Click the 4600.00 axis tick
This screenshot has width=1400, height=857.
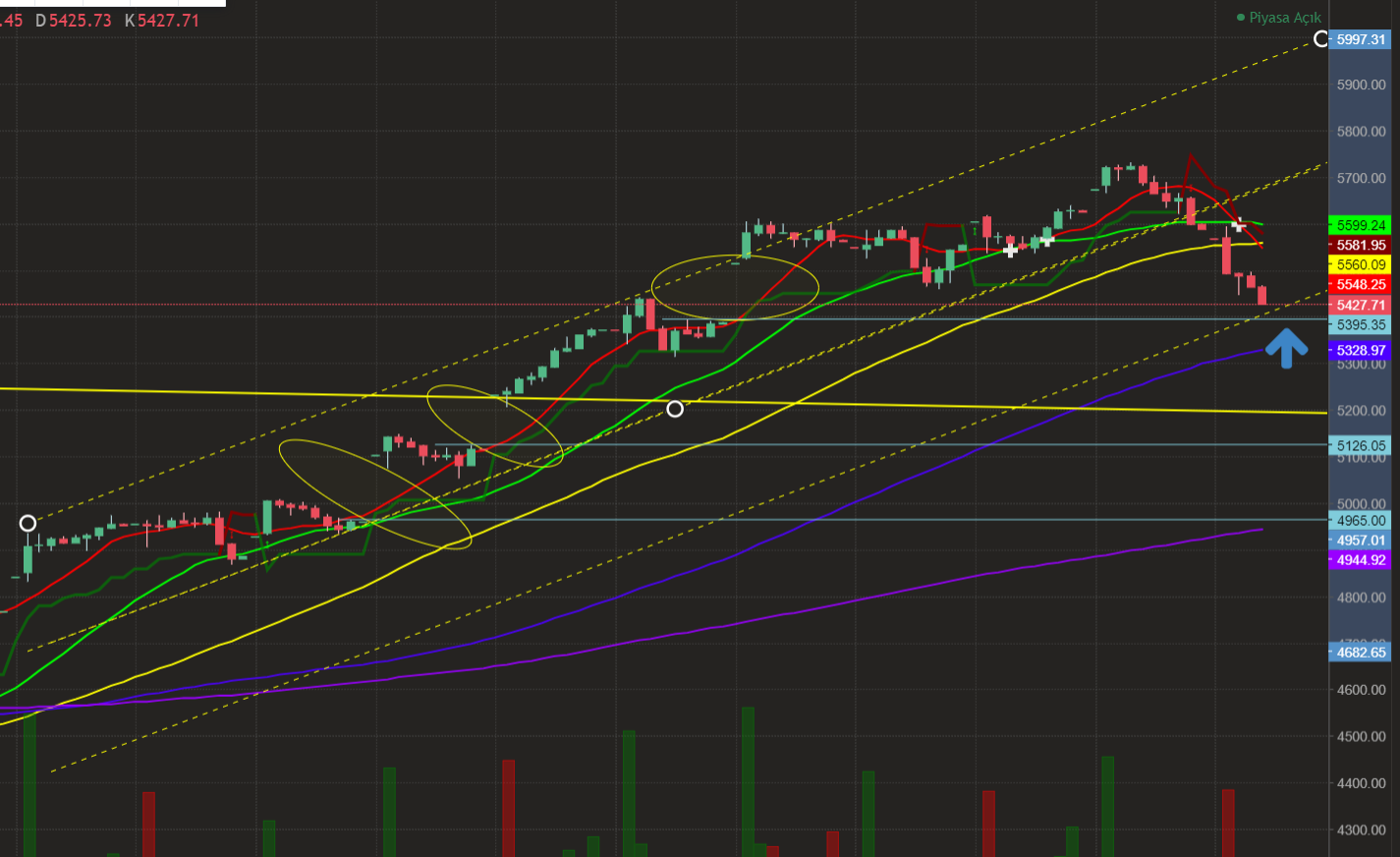[x=1361, y=690]
